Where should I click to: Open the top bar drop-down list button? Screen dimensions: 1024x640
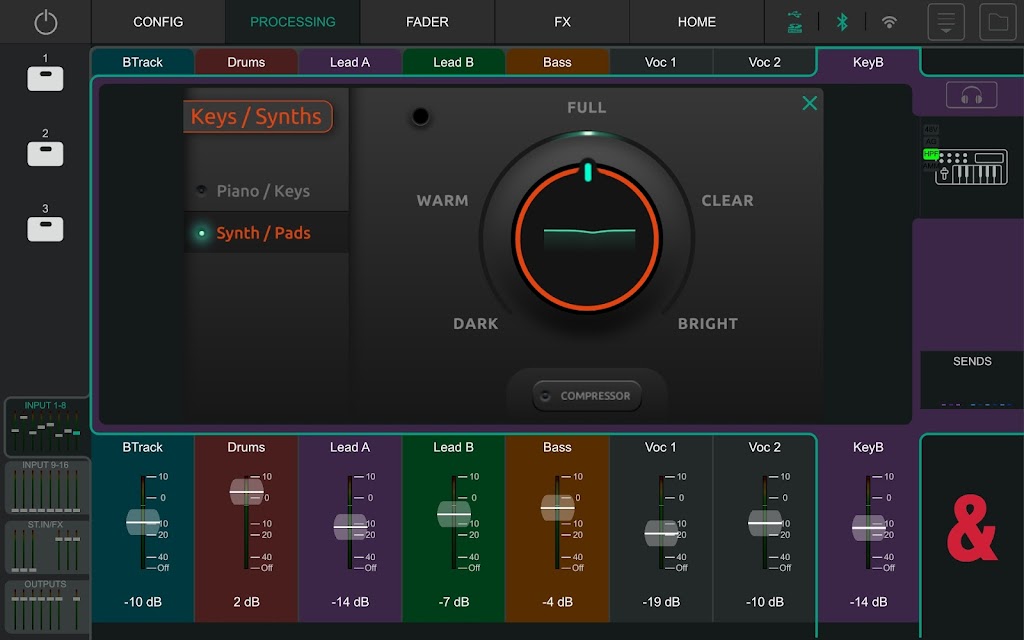pyautogui.click(x=946, y=22)
